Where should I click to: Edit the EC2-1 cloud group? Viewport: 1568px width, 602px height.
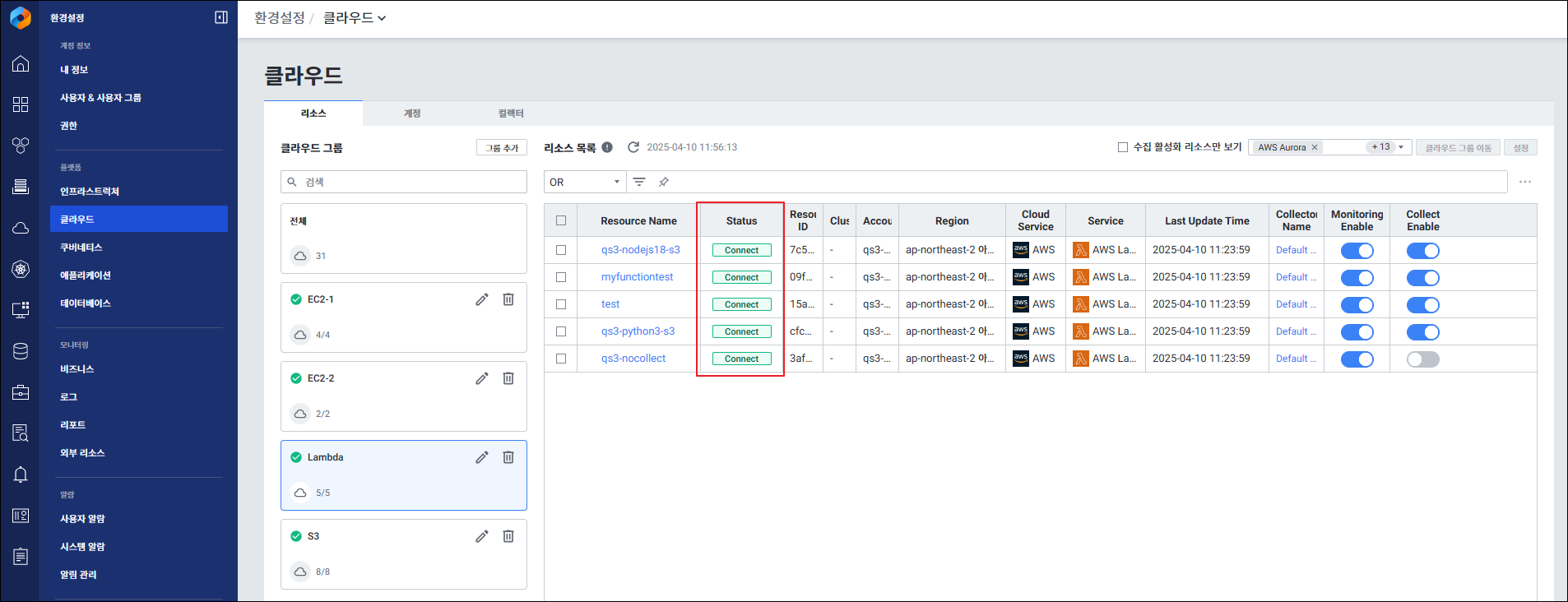click(482, 299)
